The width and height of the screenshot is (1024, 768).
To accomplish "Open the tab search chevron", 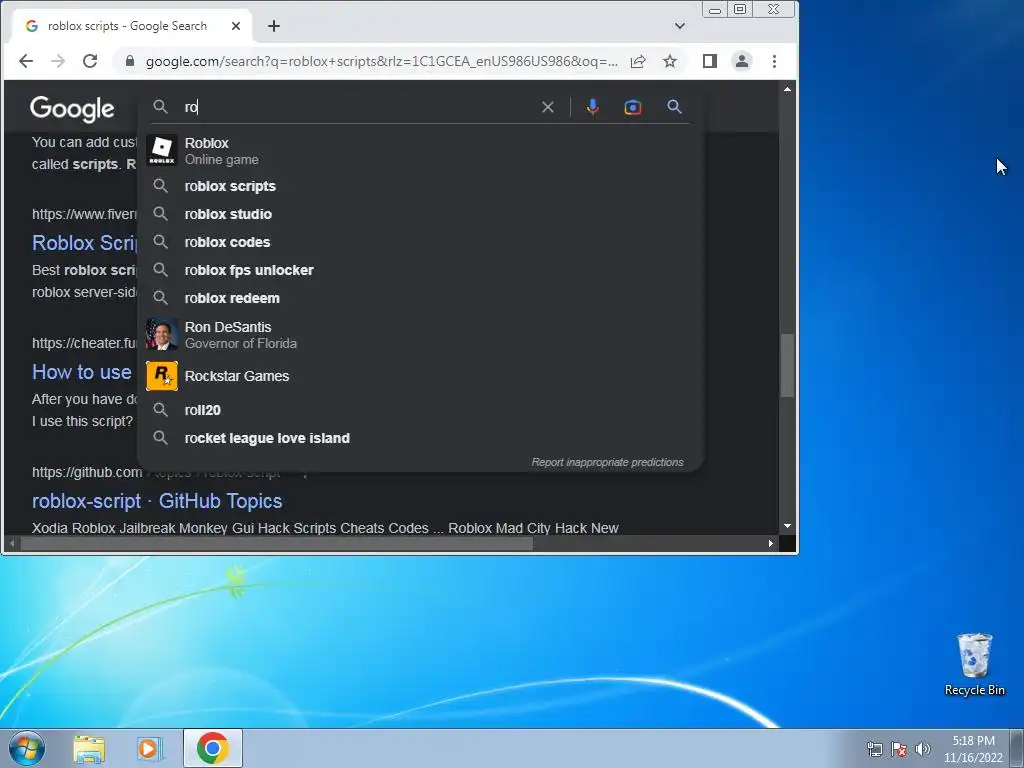I will [x=680, y=26].
